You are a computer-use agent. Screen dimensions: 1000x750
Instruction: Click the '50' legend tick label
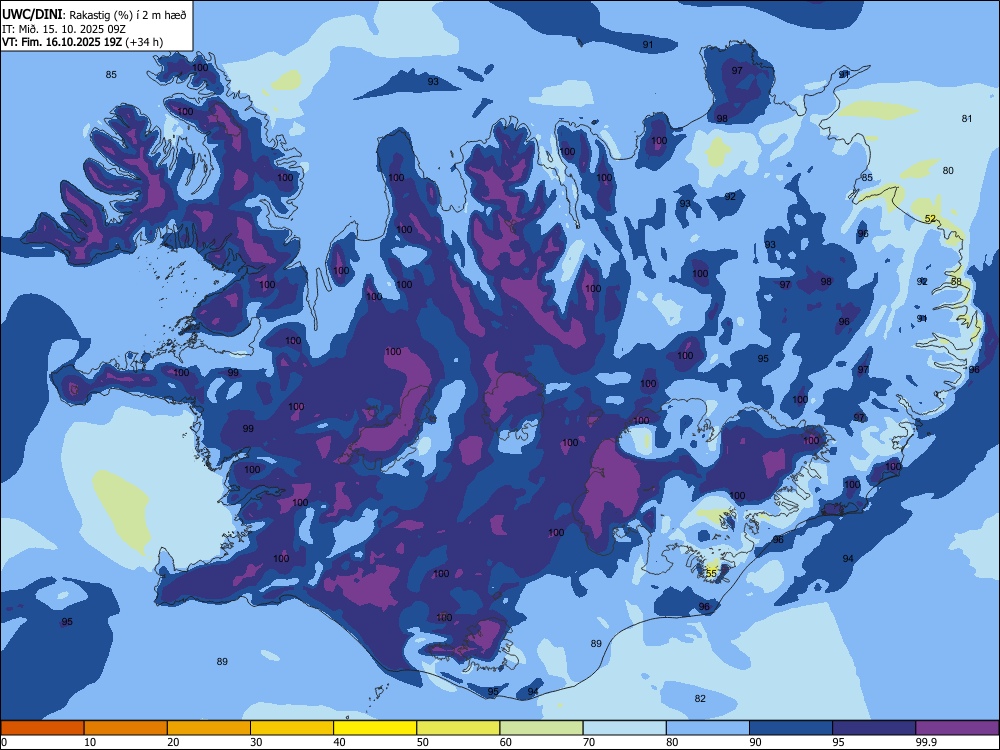tap(423, 742)
